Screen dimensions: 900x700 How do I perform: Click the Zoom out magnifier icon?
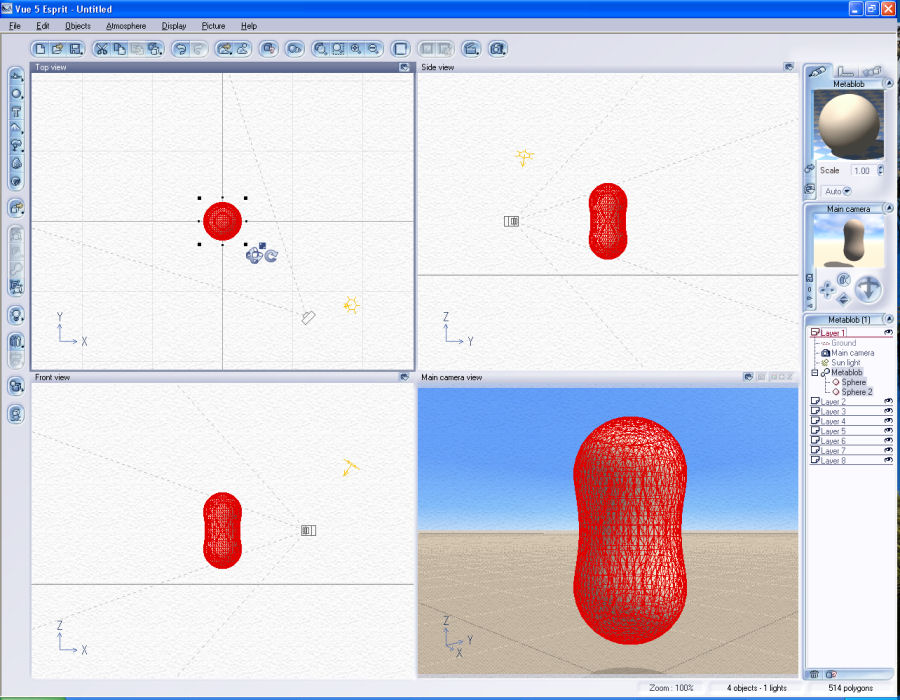click(374, 49)
